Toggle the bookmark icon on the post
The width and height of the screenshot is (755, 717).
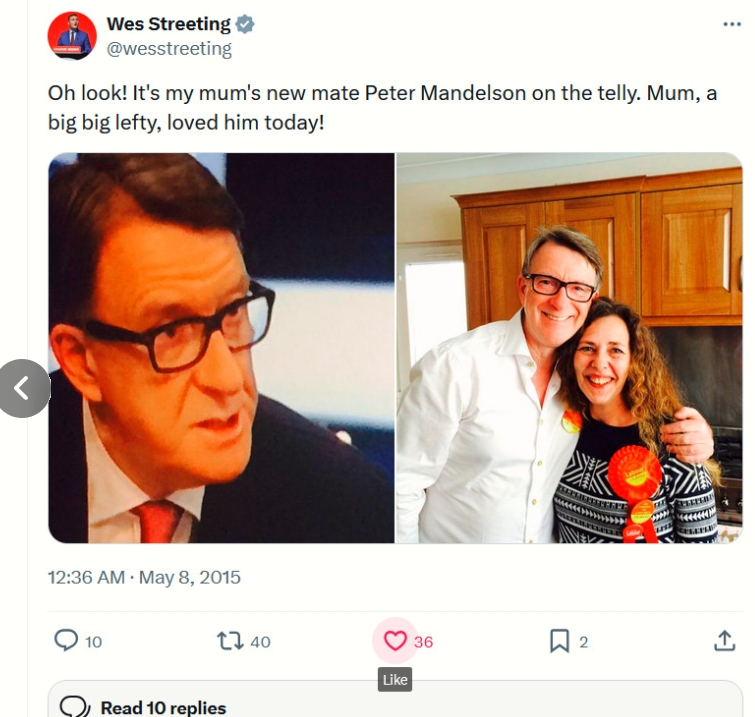coord(559,641)
